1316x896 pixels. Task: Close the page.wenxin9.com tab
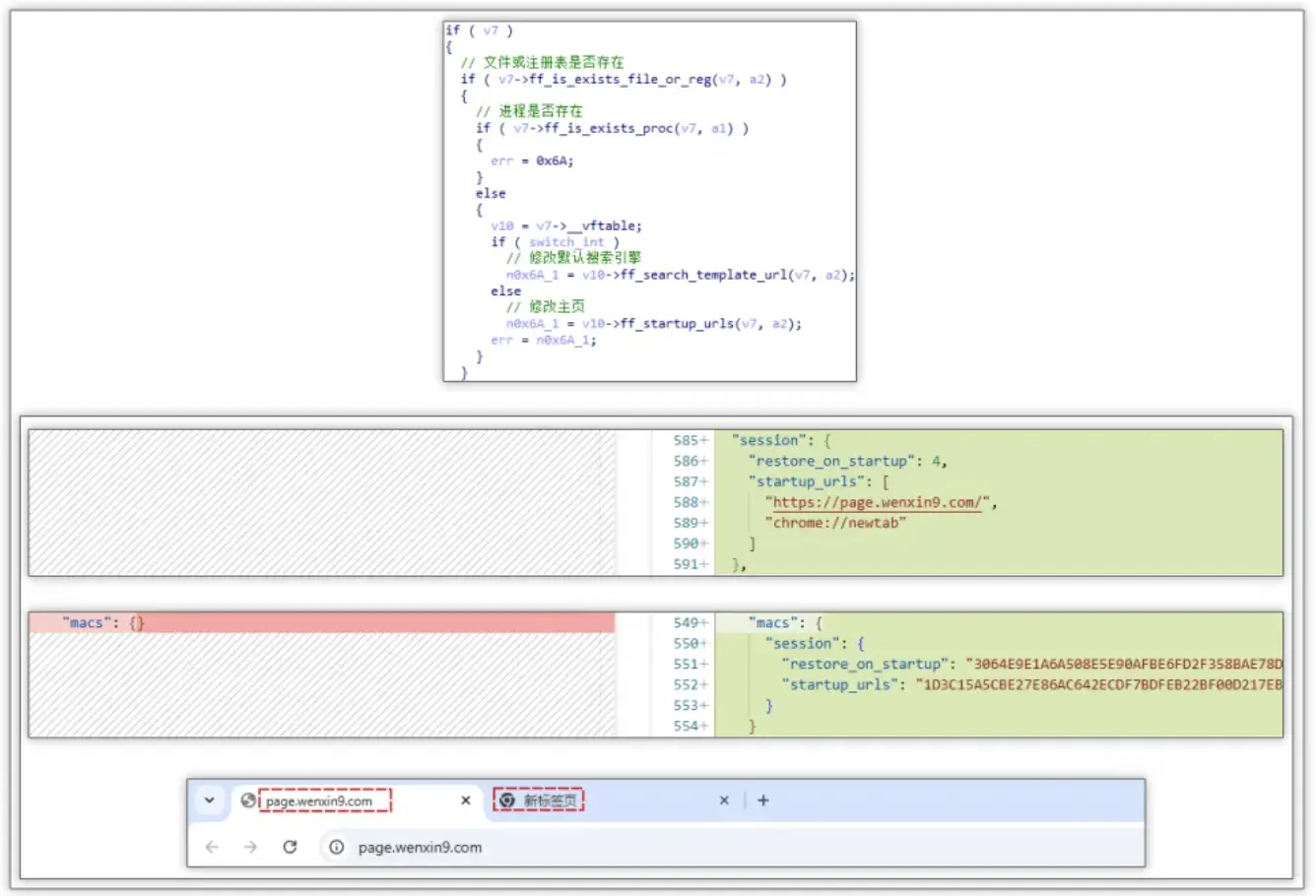point(466,800)
